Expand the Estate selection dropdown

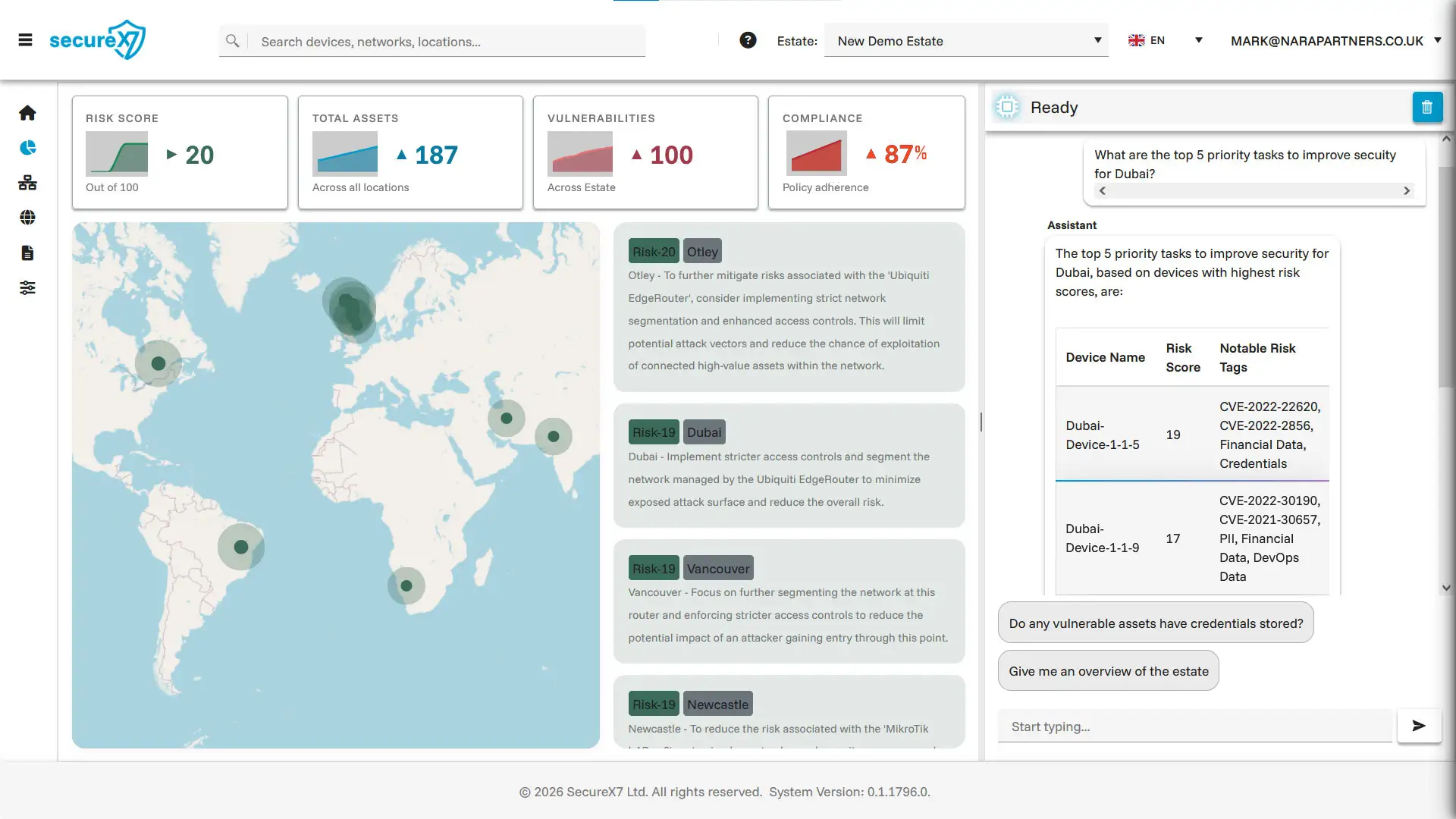pos(965,41)
